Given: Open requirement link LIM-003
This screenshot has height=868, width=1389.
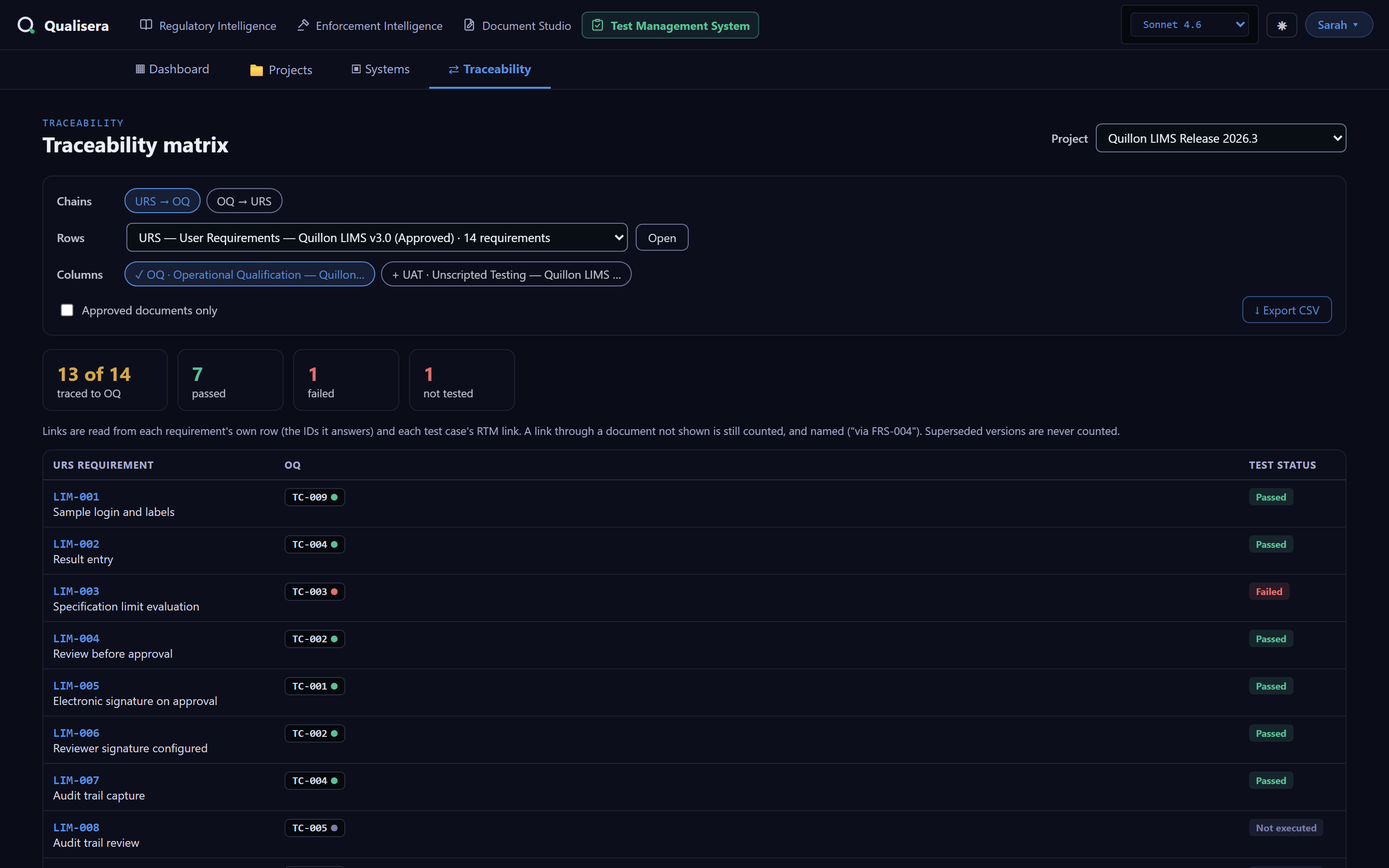Looking at the screenshot, I should (76, 591).
